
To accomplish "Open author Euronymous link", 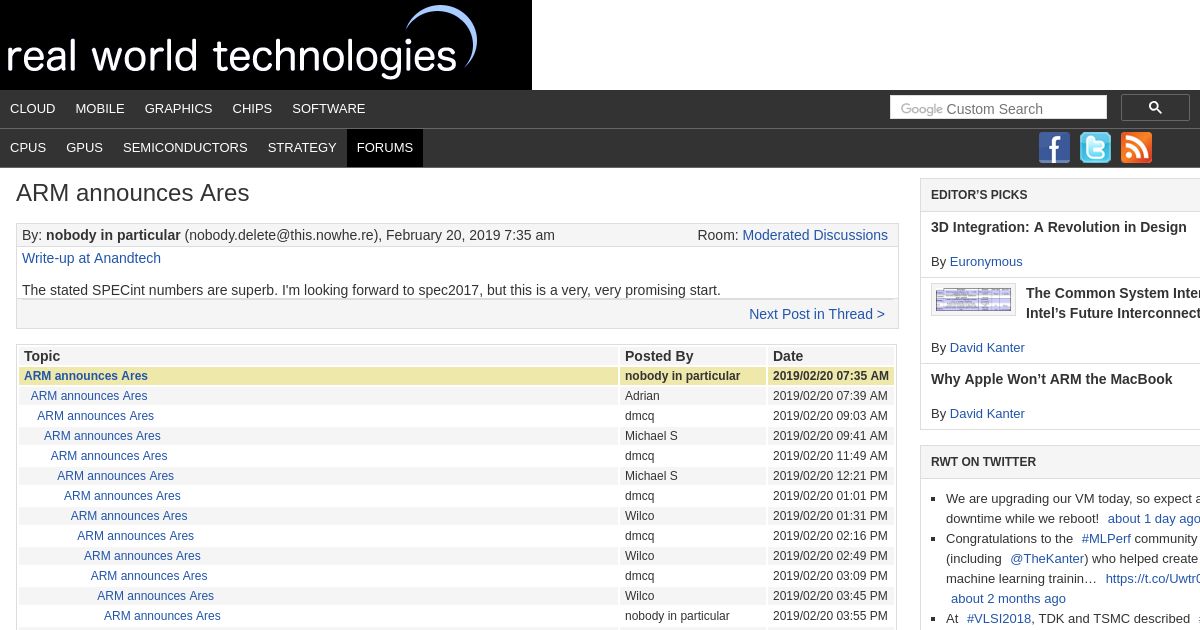I will pos(986,262).
